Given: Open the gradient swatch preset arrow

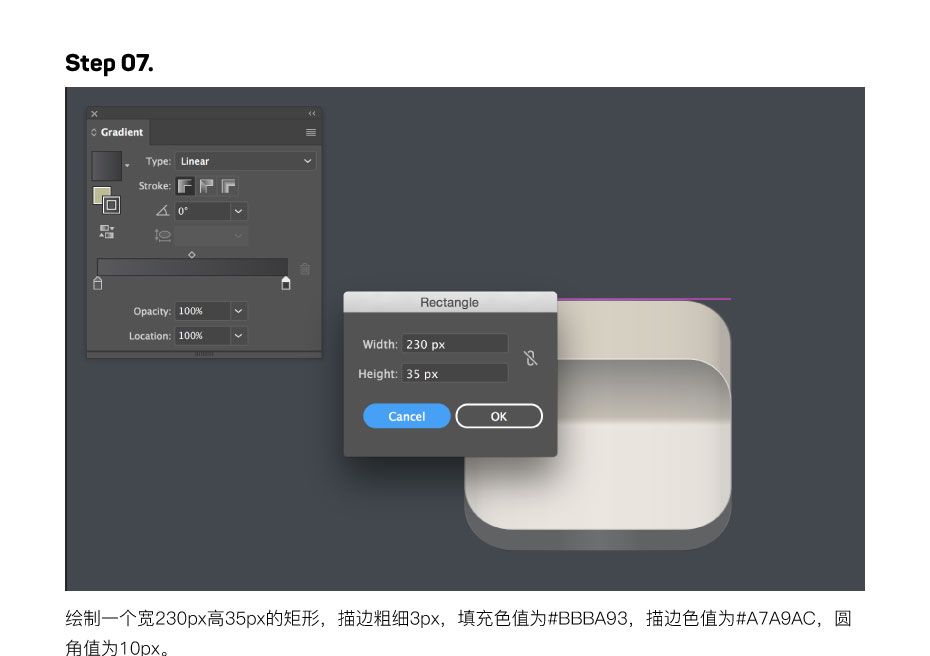Looking at the screenshot, I should point(127,165).
